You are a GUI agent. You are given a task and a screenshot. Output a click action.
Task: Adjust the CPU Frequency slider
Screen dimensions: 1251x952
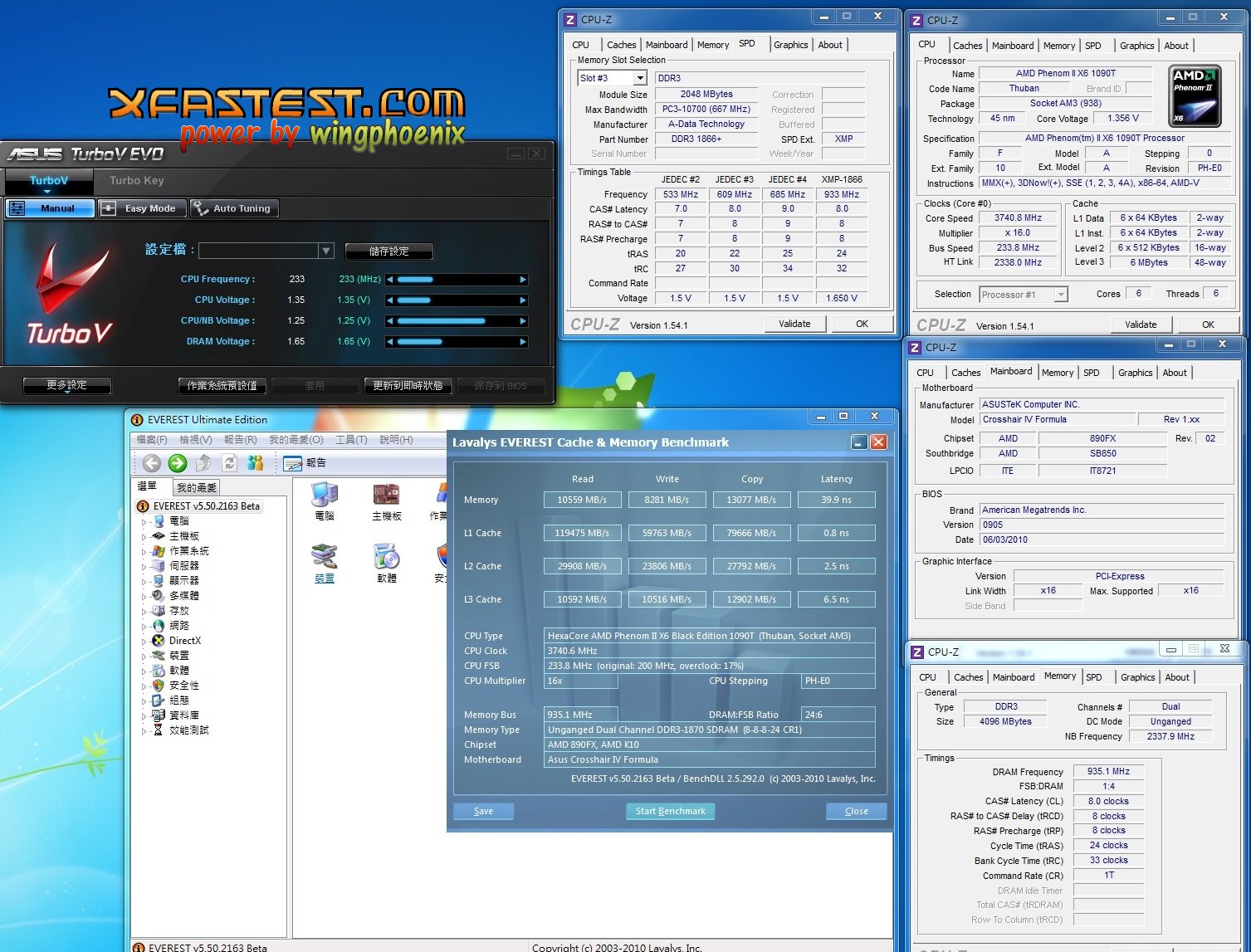(457, 280)
